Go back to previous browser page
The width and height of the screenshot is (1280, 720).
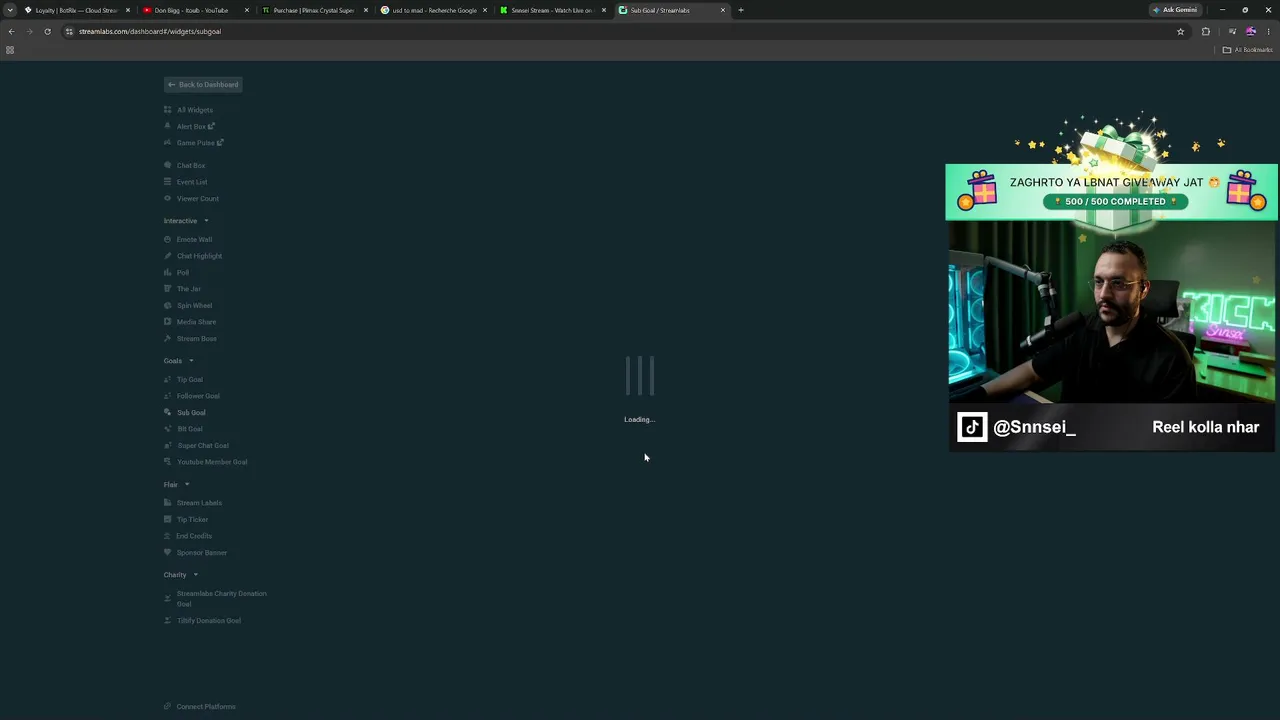(x=11, y=31)
